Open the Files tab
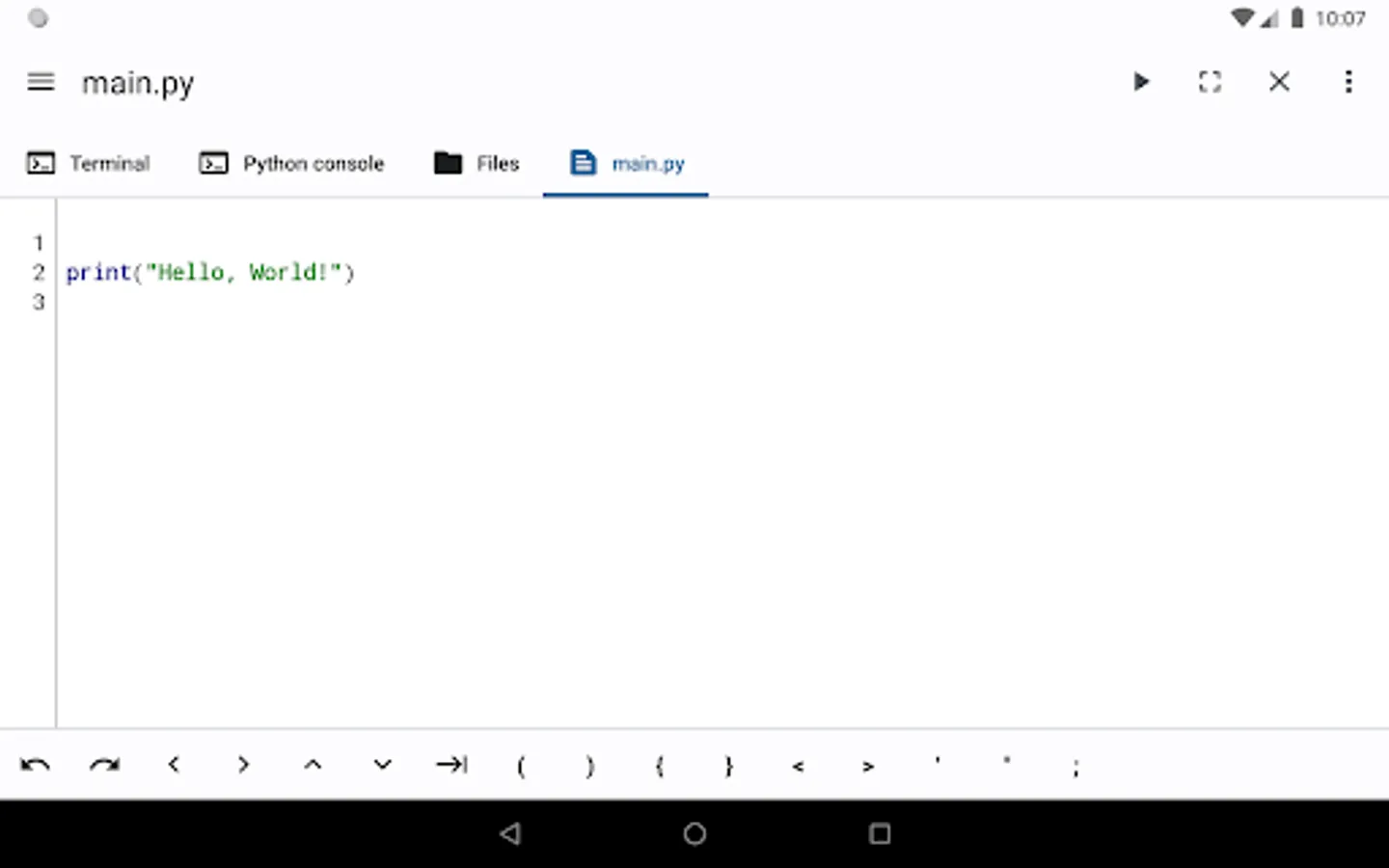The height and width of the screenshot is (868, 1389). (477, 163)
